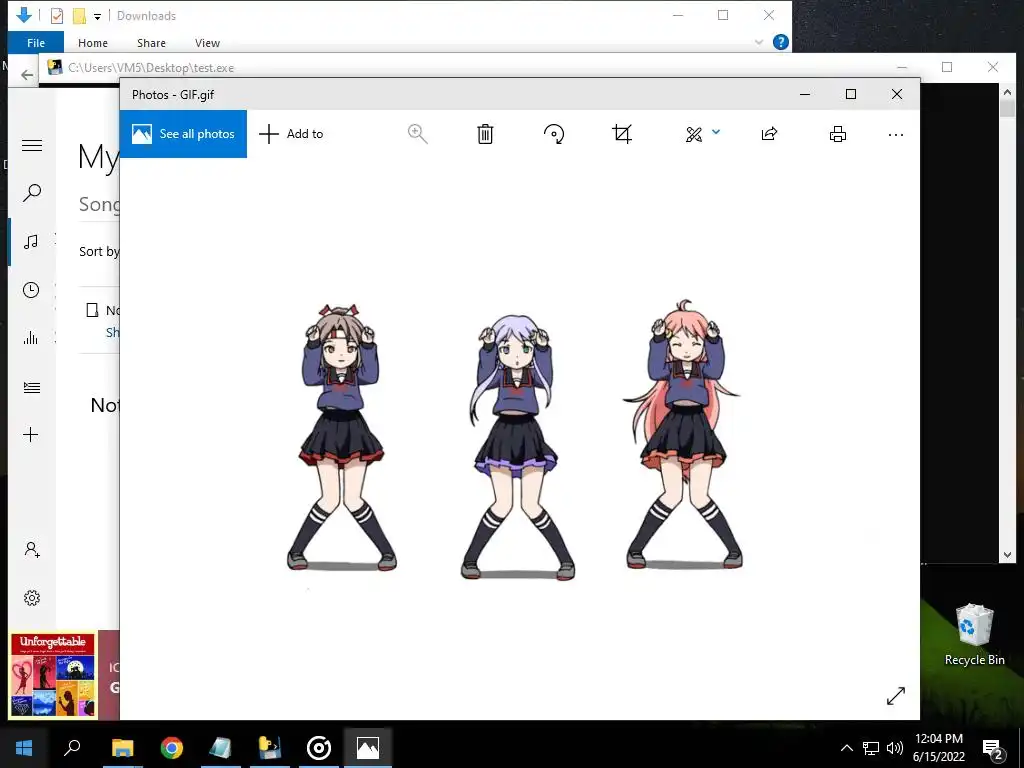This screenshot has width=1024, height=768.
Task: Click the blue Help icon in Downloads
Action: tap(780, 42)
